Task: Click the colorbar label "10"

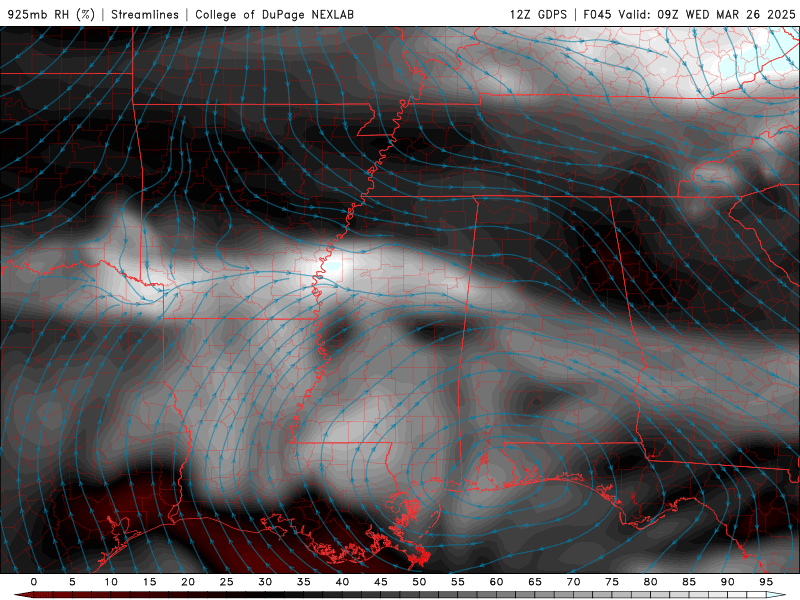Action: pos(111,582)
